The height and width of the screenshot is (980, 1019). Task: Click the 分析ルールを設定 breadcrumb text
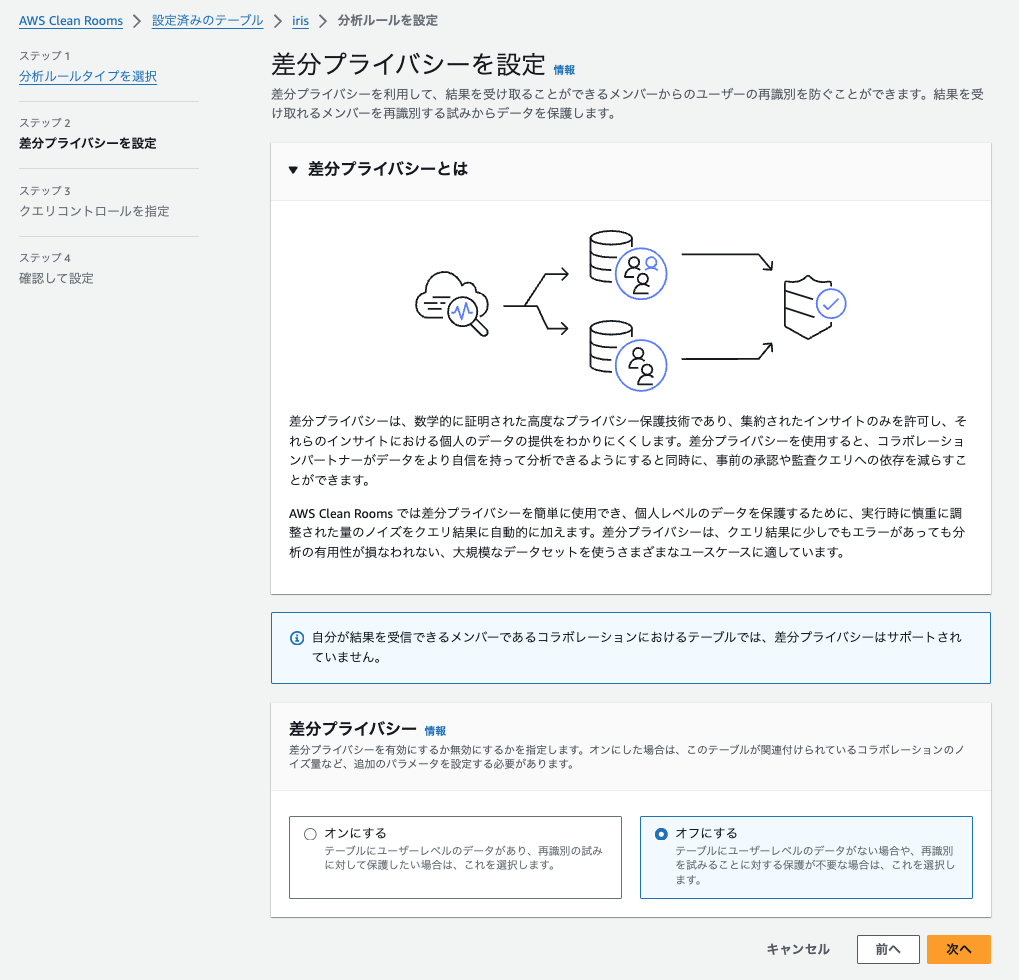pyautogui.click(x=387, y=21)
